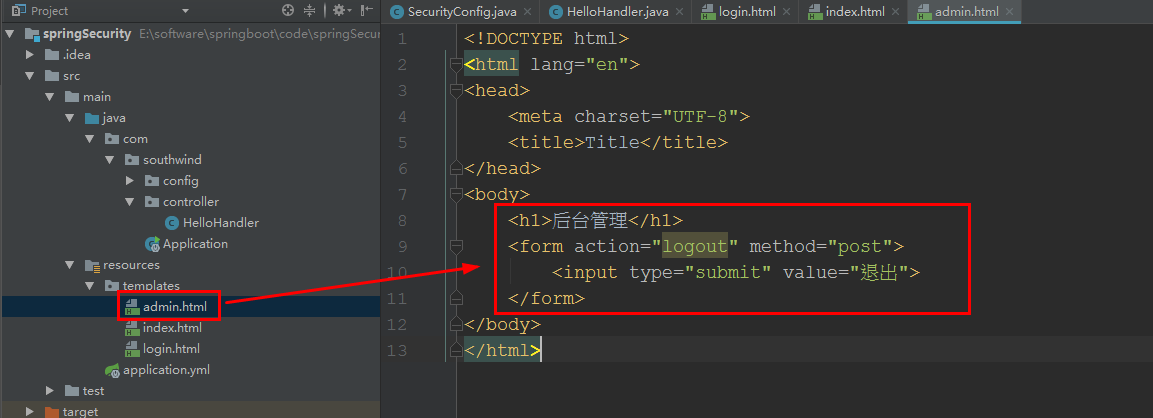Fold the html tag on line 2
The height and width of the screenshot is (418, 1153).
(x=456, y=65)
